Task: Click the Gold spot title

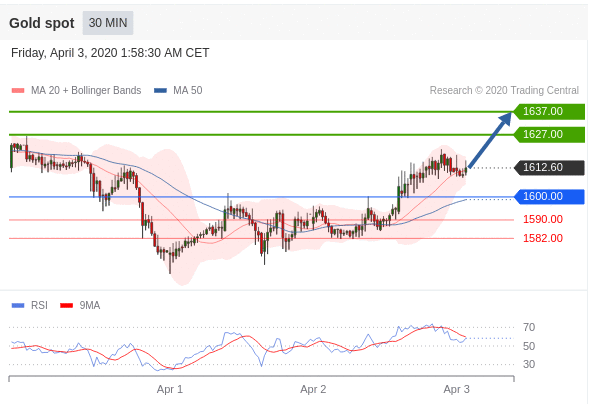Action: pos(42,23)
